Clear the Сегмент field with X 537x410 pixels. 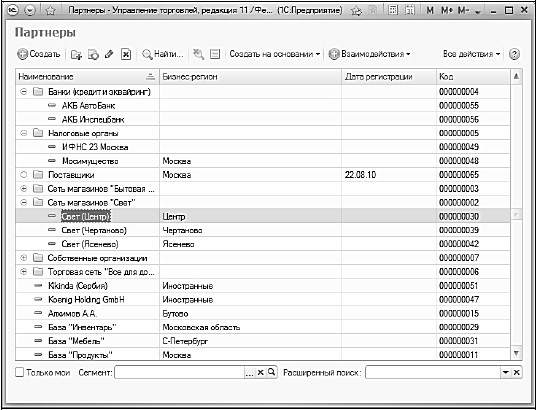260,373
